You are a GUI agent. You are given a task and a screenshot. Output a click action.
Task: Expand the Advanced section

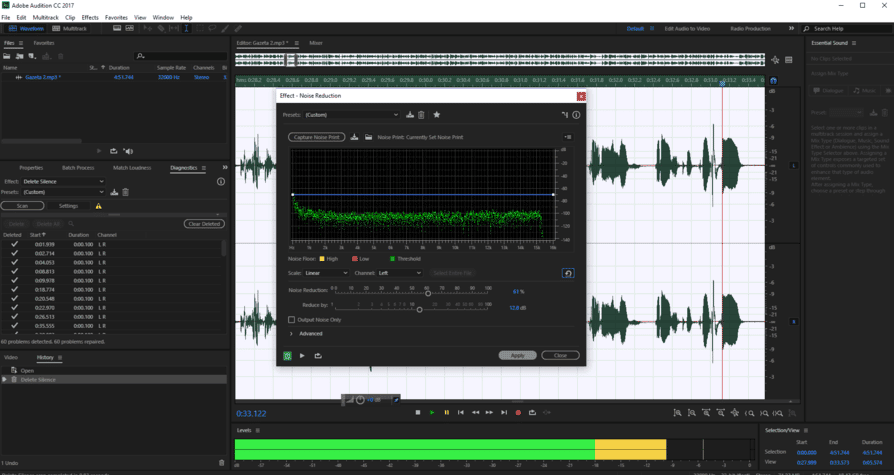[x=292, y=334]
